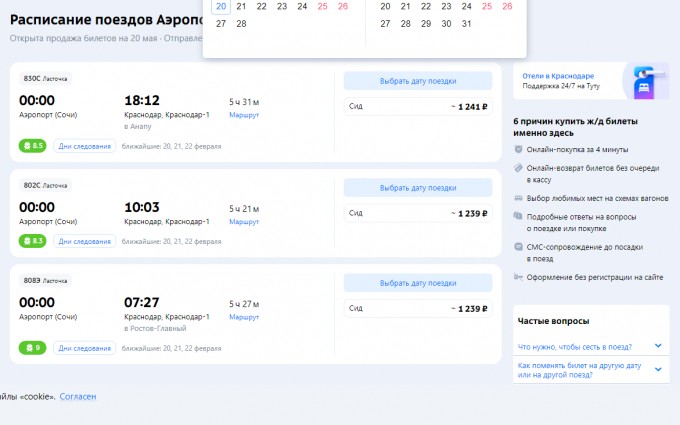This screenshot has height=425, width=680.
Task: Select the Сид seat class priced 1 241 ₽
Action: (x=418, y=106)
